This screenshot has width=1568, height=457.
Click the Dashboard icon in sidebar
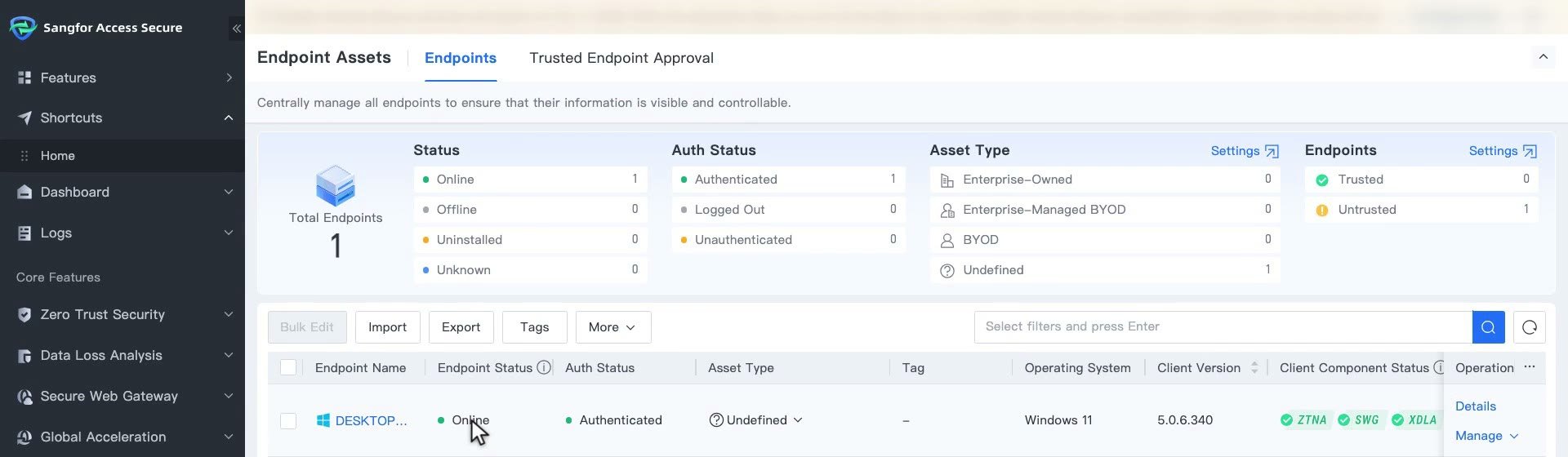(24, 192)
